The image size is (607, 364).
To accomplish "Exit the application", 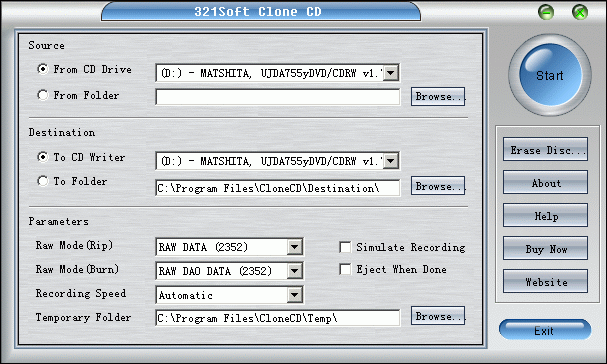I will (x=545, y=330).
